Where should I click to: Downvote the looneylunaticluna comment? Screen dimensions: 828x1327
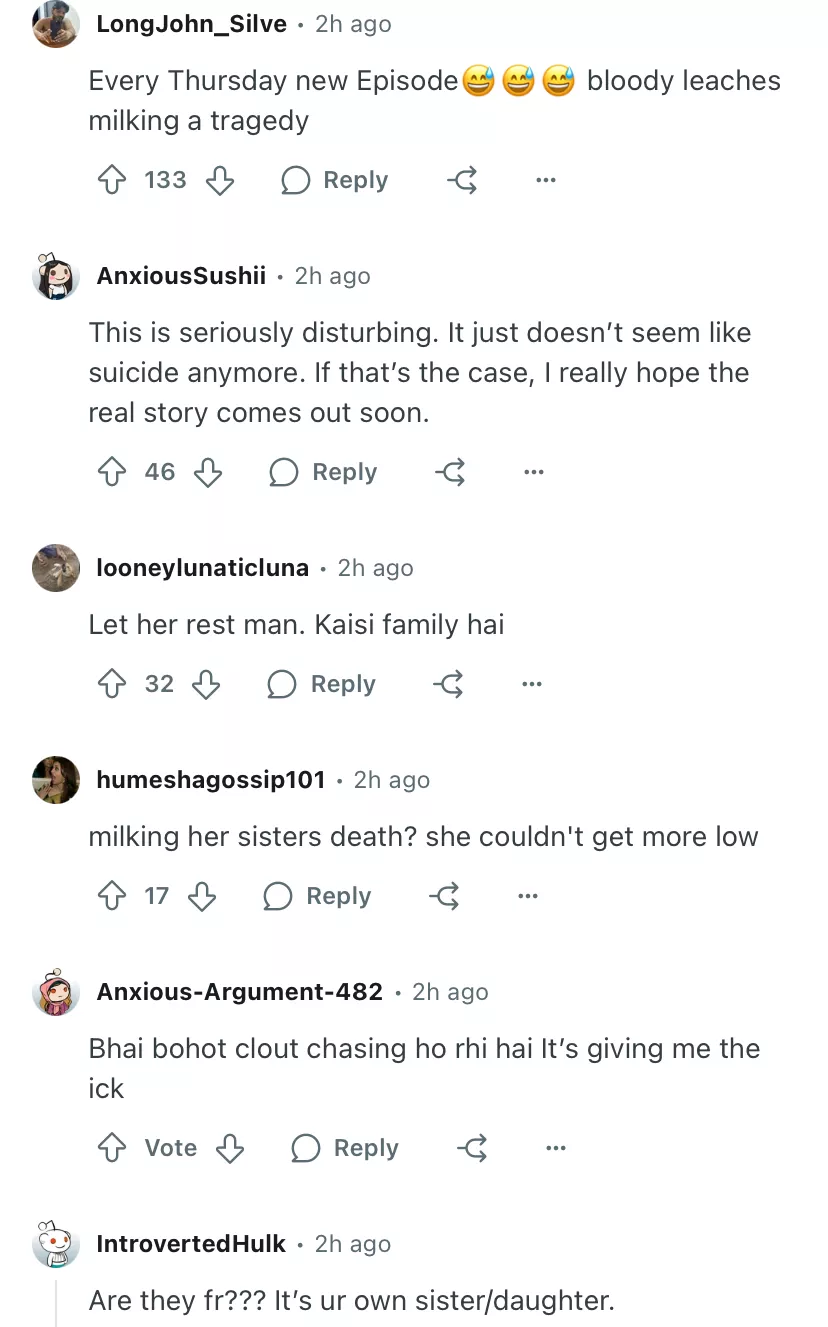point(206,684)
